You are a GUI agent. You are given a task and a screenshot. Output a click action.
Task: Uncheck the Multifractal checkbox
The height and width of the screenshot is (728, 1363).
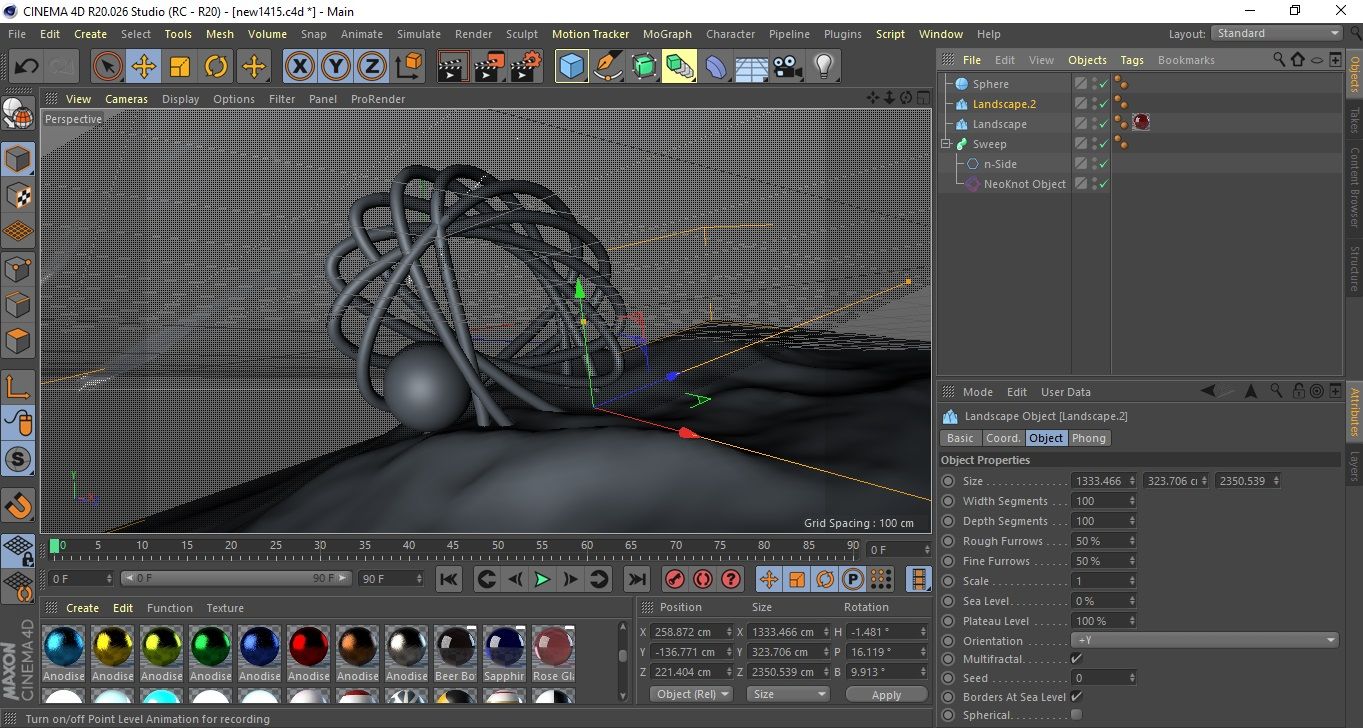click(1076, 658)
